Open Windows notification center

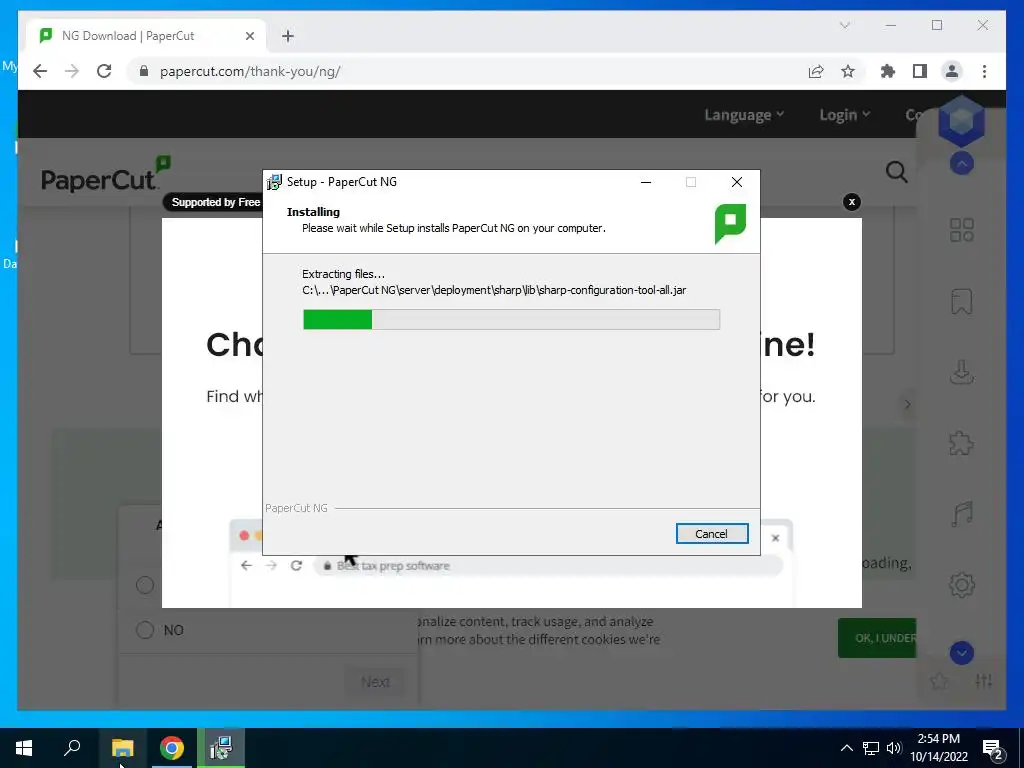point(993,748)
